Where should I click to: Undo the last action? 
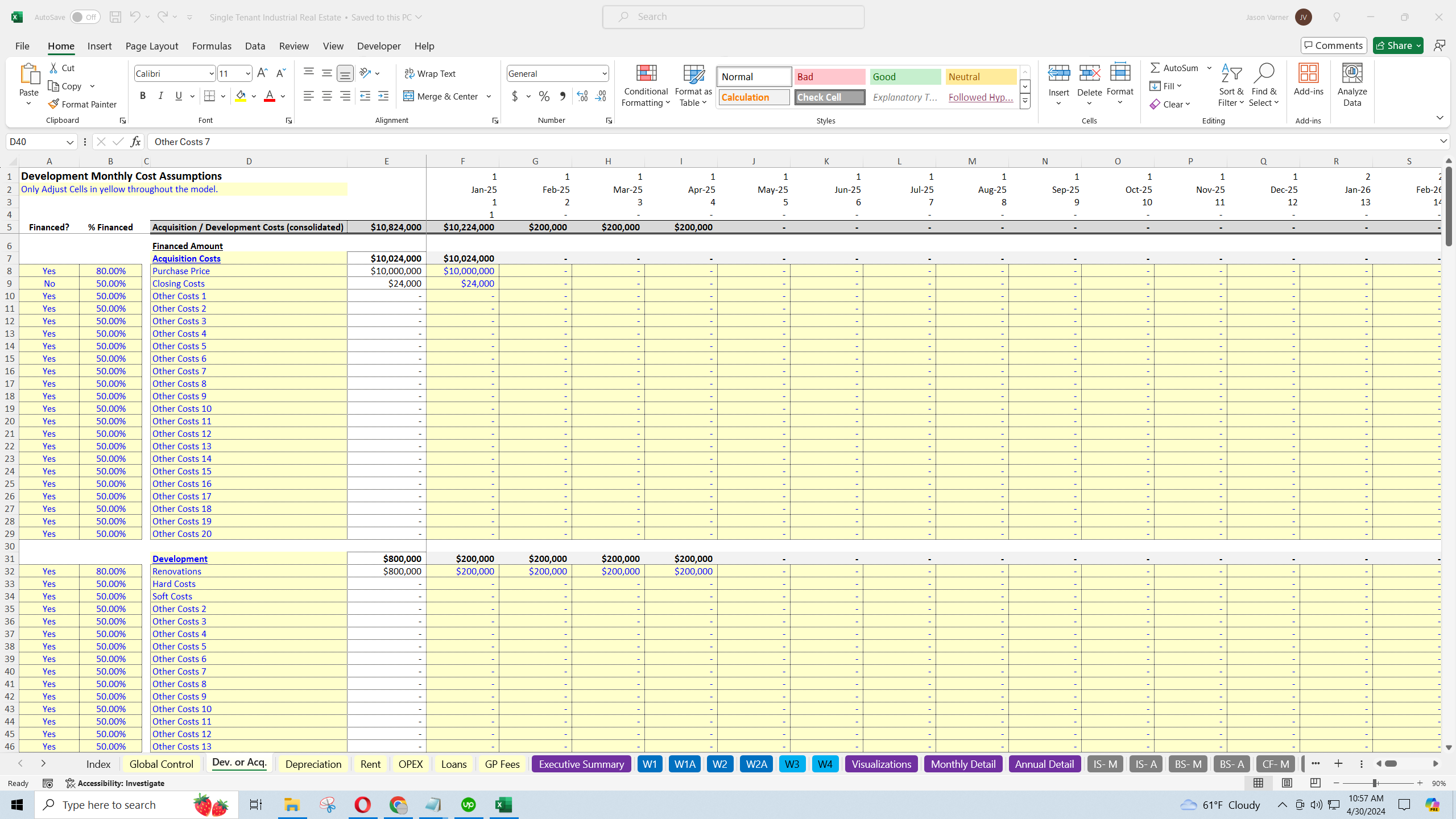pyautogui.click(x=135, y=17)
